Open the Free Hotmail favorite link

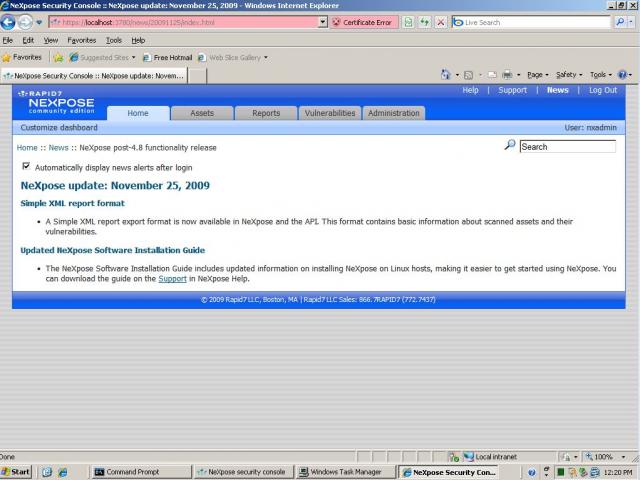pos(167,58)
